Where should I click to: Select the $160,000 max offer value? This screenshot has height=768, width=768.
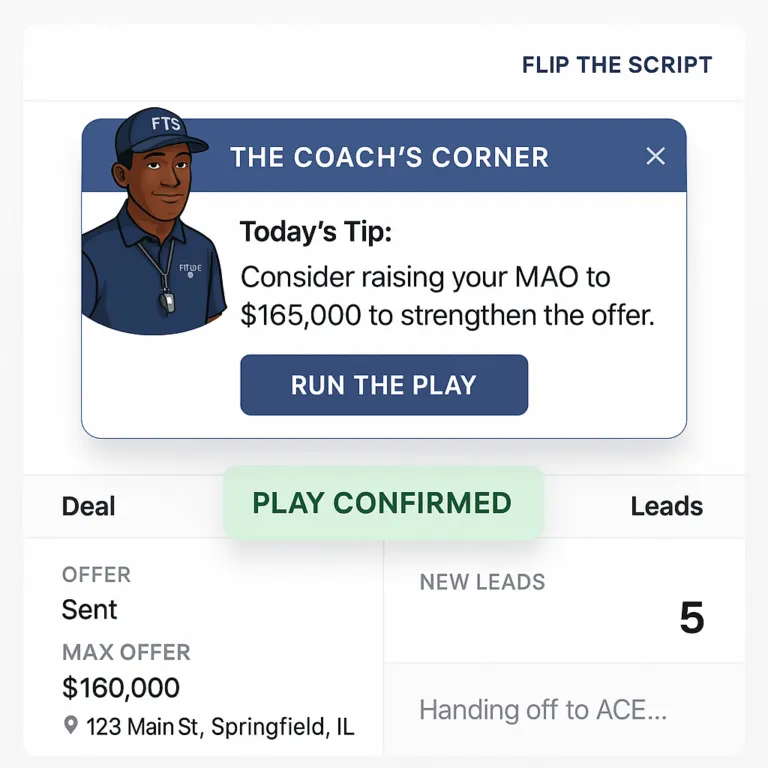(x=121, y=688)
